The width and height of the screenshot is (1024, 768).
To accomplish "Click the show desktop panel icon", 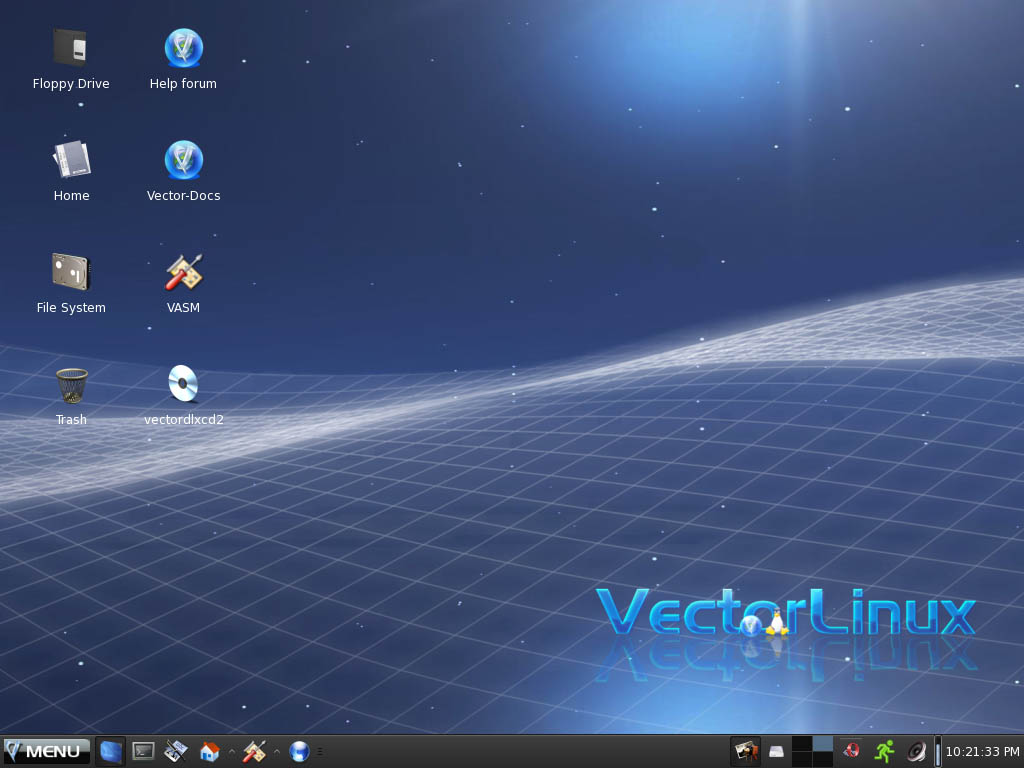I will pos(110,752).
